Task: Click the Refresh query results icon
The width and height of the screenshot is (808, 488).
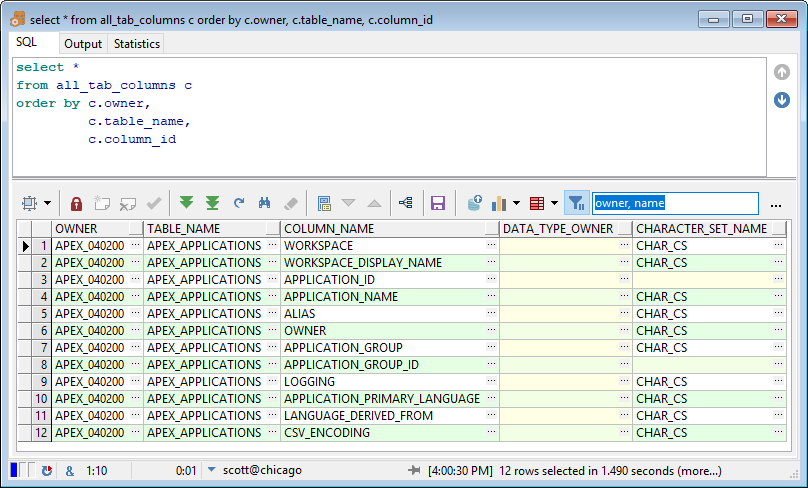Action: coord(239,203)
